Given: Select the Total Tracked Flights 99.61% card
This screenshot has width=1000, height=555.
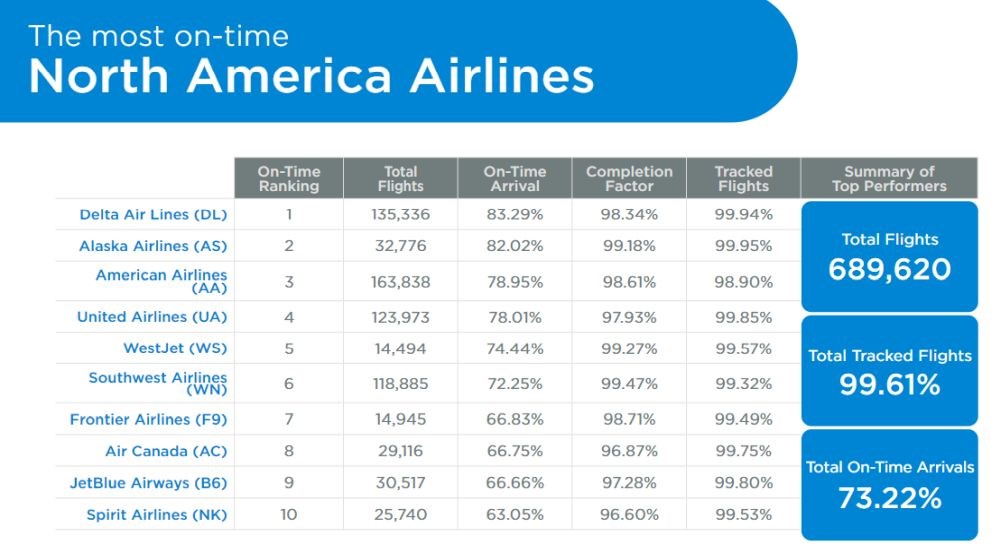Looking at the screenshot, I should pos(889,371).
